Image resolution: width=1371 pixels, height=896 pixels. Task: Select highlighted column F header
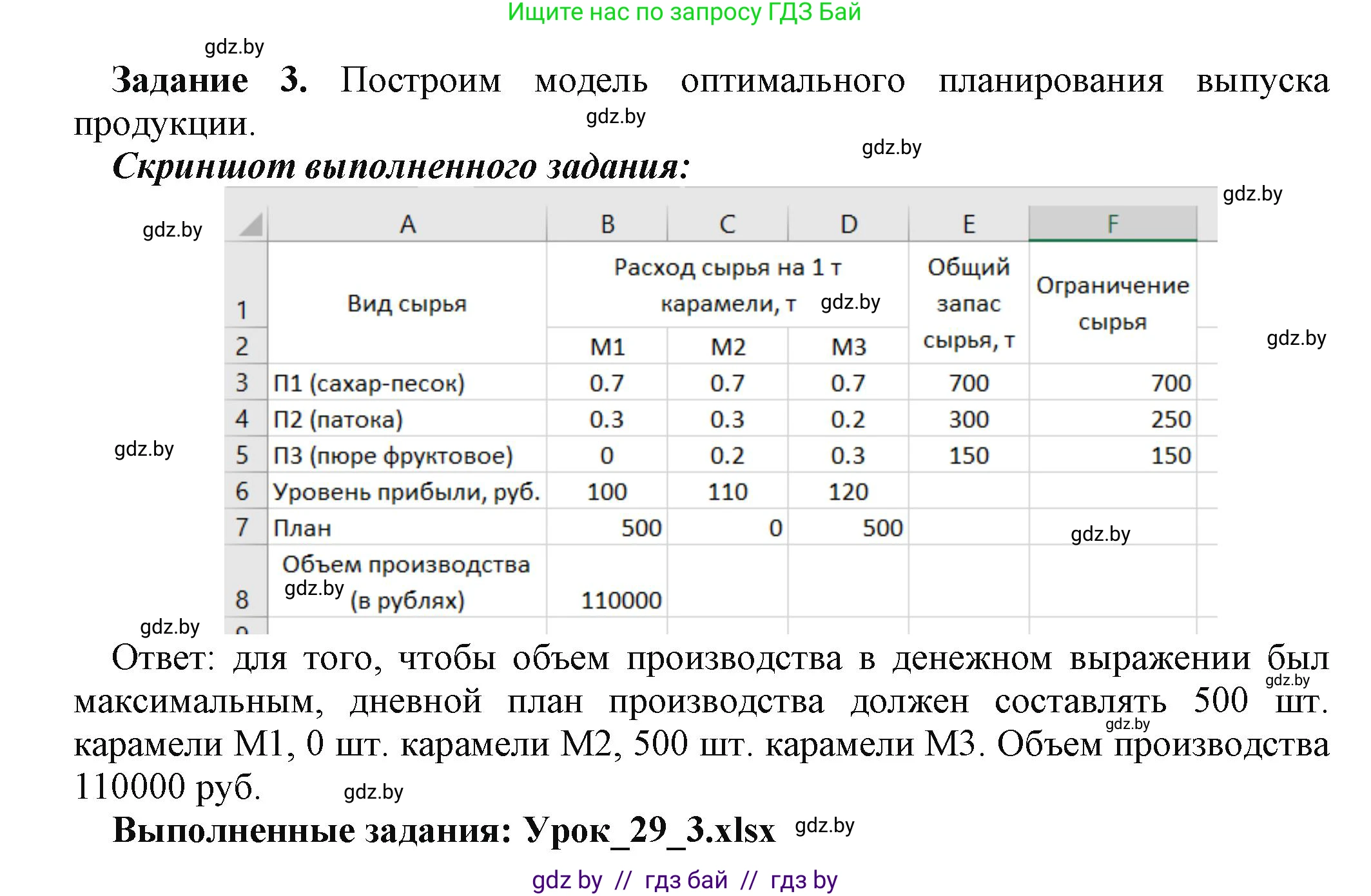click(1113, 224)
